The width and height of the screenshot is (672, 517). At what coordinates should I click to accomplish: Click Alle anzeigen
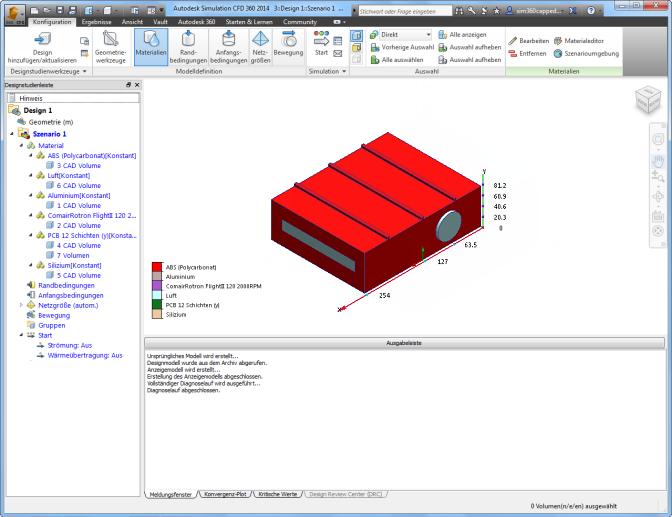462,35
